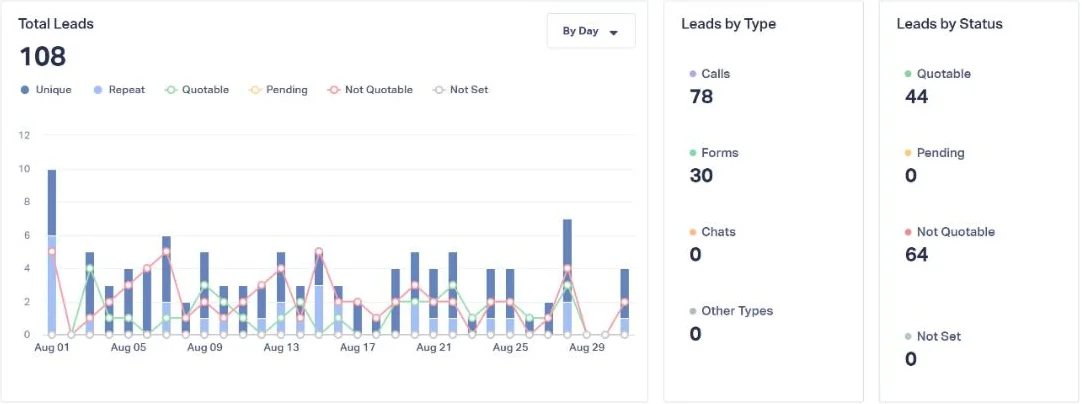Viewport: 1082px width, 404px height.
Task: Click the Not Set label in Leads by Status
Action: (x=939, y=336)
